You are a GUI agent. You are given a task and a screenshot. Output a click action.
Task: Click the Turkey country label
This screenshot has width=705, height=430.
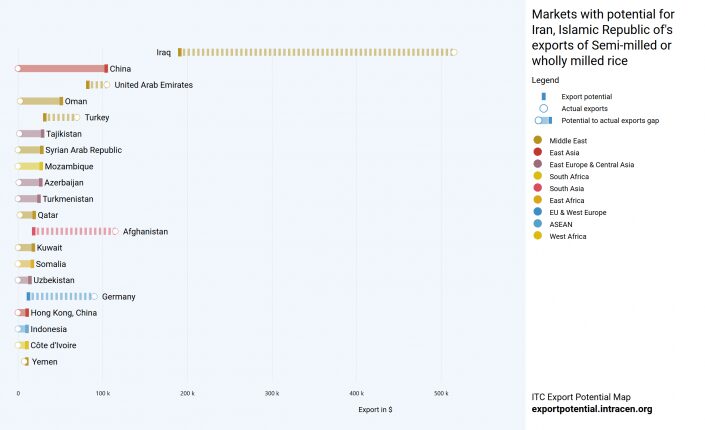coord(97,117)
